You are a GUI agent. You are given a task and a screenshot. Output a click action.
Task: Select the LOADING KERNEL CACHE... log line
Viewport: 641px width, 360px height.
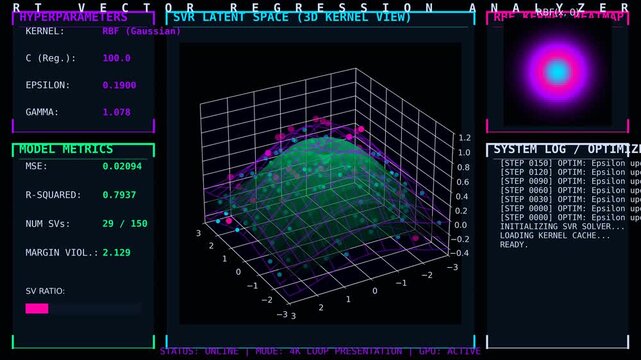coord(555,235)
